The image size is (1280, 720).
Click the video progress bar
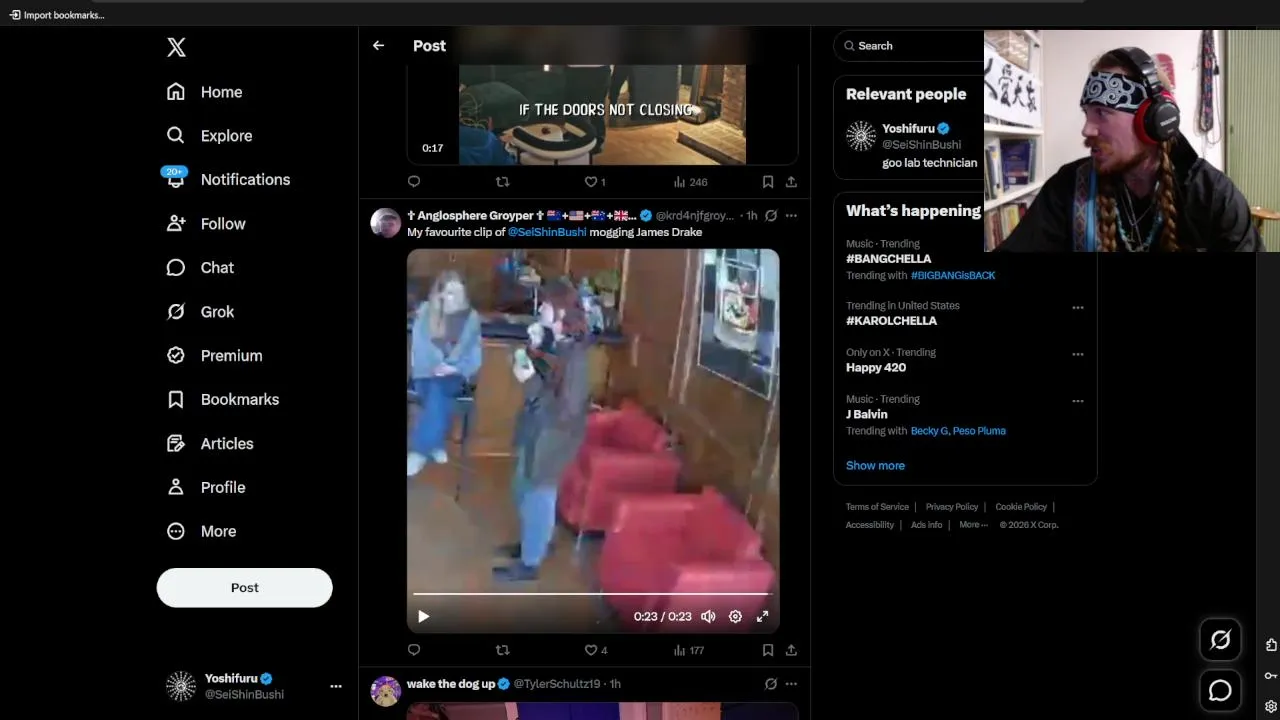click(x=593, y=594)
